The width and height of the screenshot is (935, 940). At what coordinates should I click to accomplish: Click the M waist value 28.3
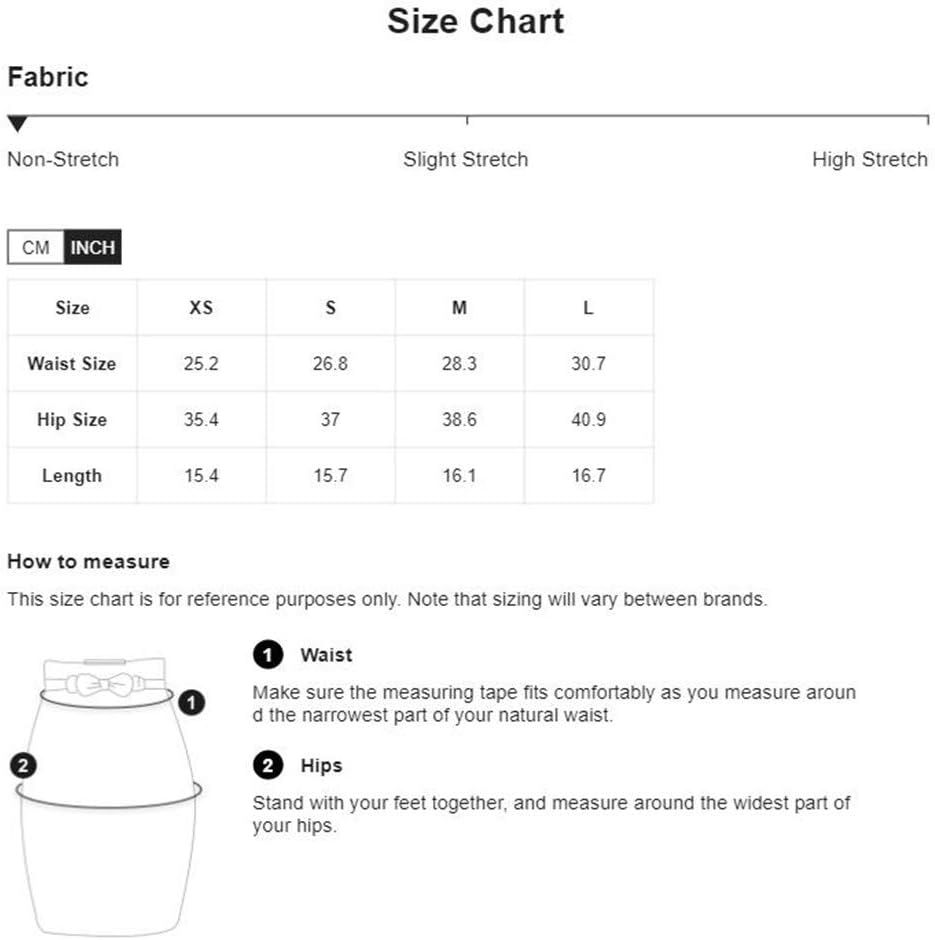(459, 363)
